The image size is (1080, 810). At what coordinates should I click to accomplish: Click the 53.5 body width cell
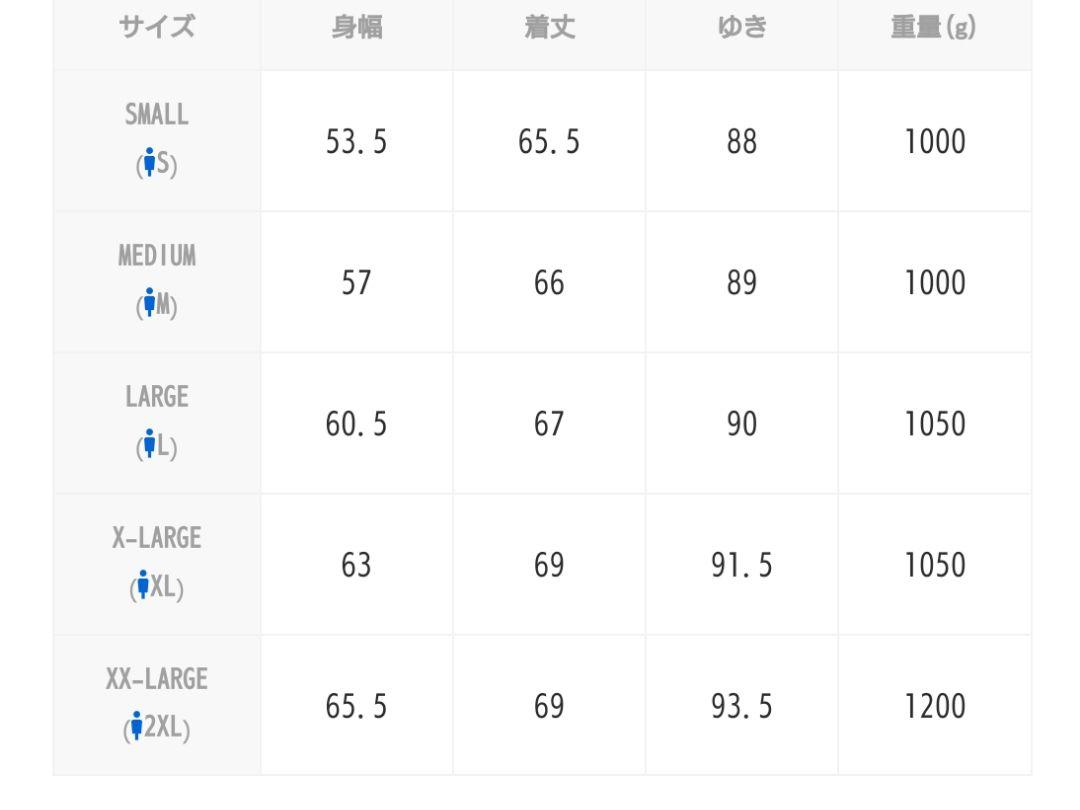[357, 141]
